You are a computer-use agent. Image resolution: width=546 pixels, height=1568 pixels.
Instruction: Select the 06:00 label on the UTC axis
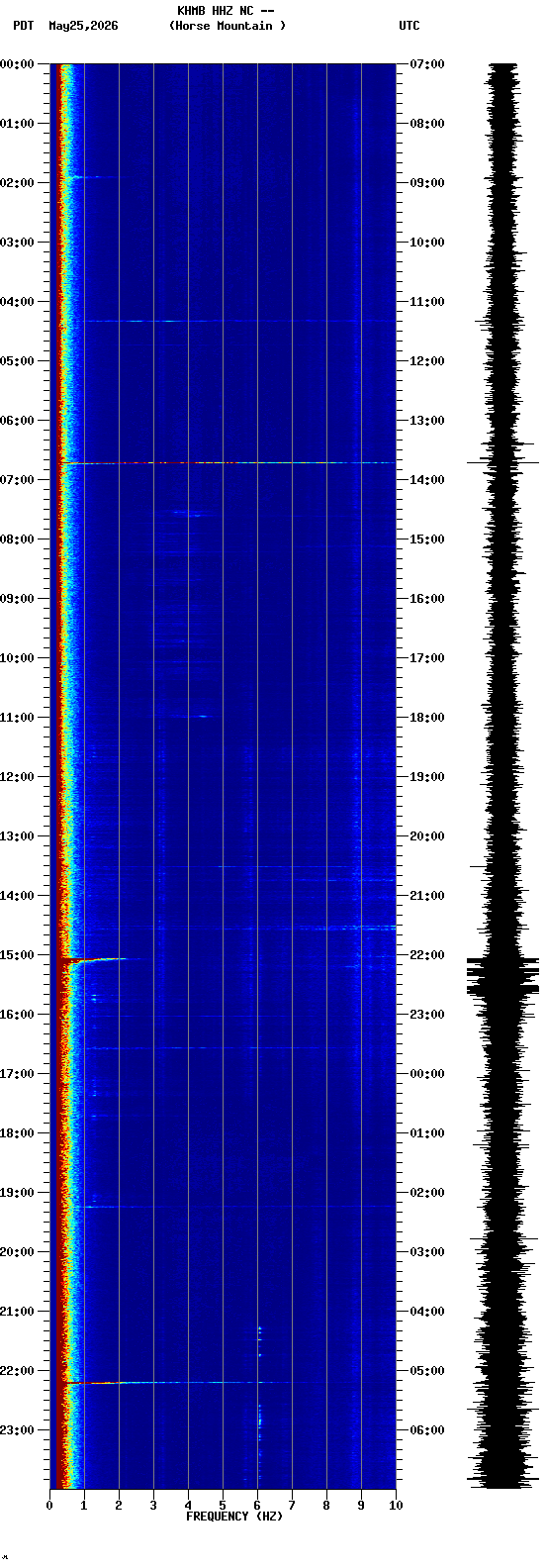[427, 1430]
